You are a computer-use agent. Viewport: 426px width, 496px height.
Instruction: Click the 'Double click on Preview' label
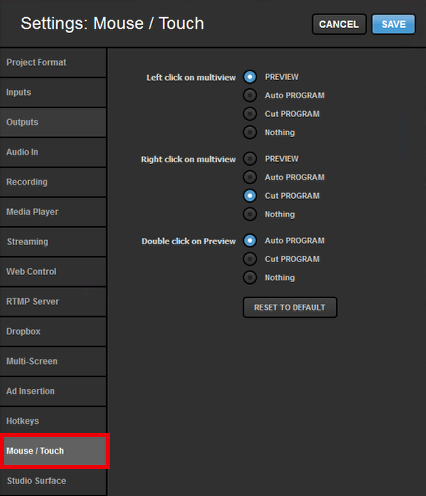[189, 241]
